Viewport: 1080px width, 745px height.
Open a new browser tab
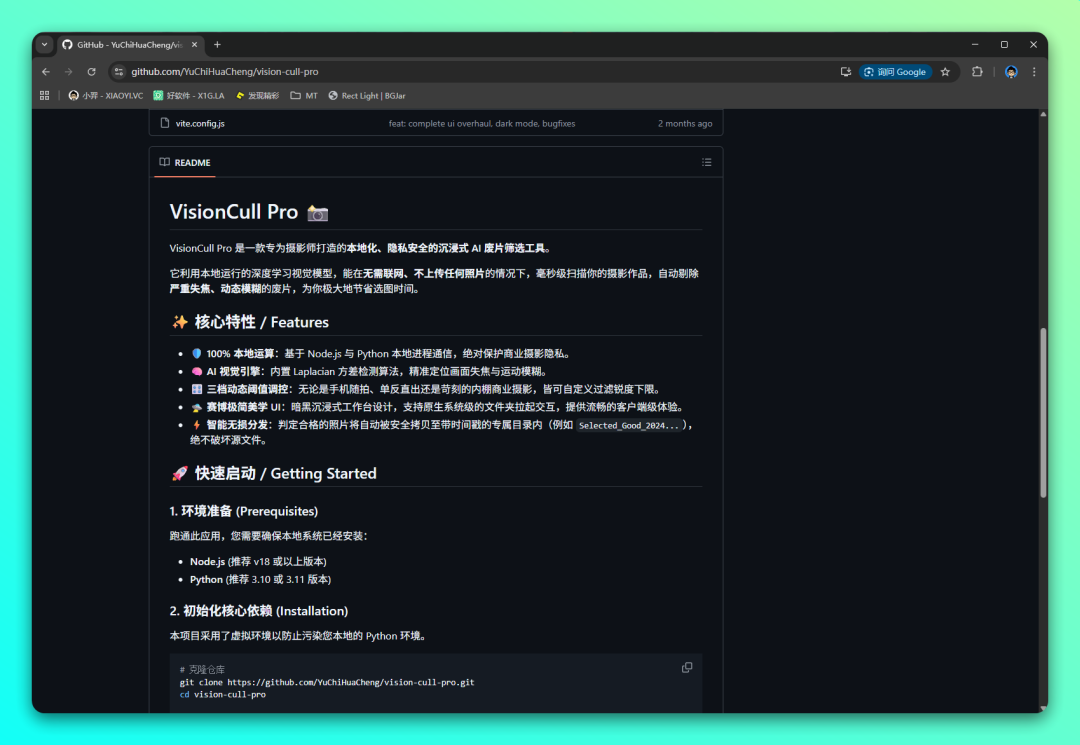217,45
